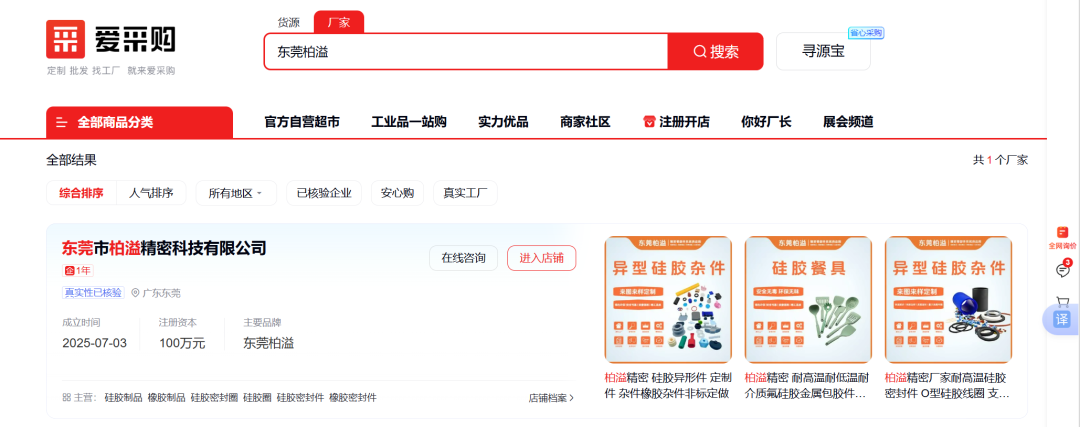The image size is (1080, 427).
Task: Open 工业品一站购 nav item
Action: (409, 122)
